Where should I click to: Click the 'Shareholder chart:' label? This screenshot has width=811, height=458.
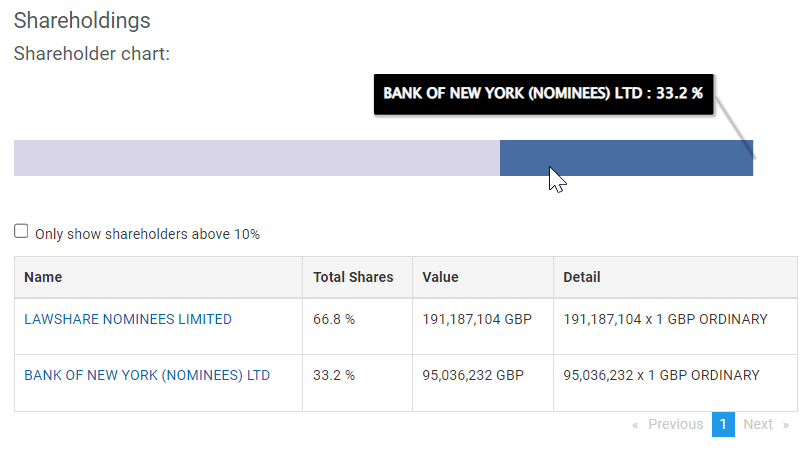point(92,54)
